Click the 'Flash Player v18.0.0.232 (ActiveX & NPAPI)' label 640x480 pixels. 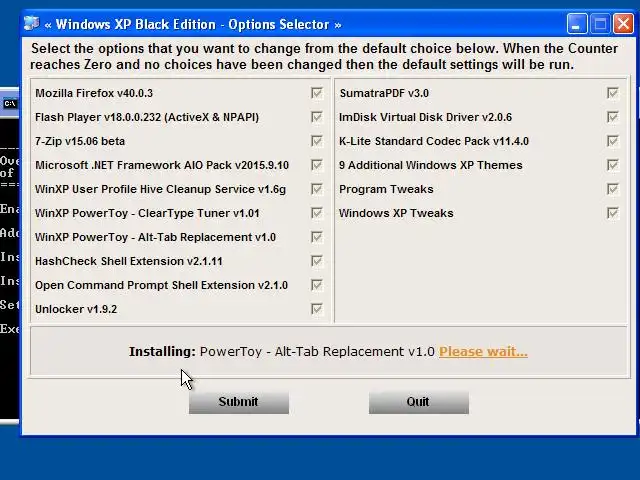tap(147, 117)
